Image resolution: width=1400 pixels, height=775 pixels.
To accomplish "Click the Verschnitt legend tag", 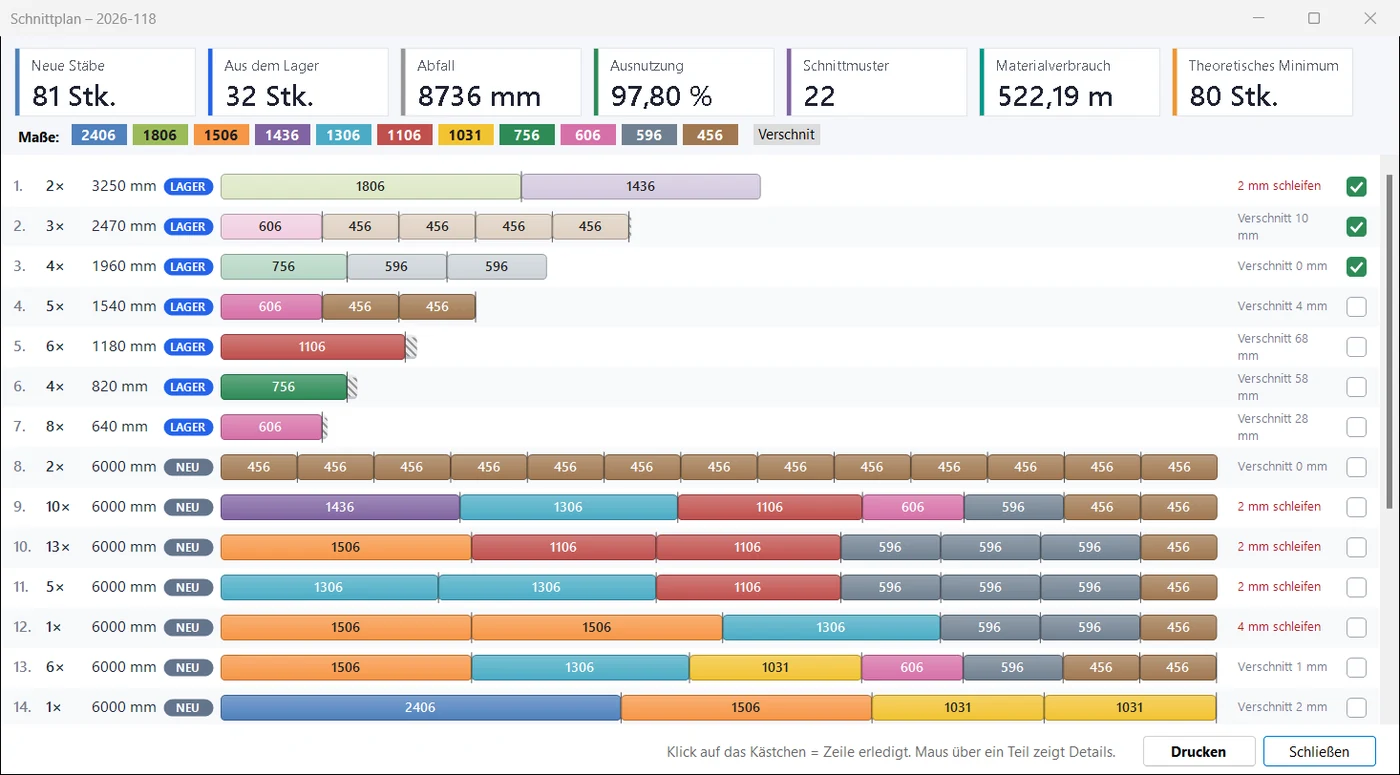I will [x=786, y=134].
